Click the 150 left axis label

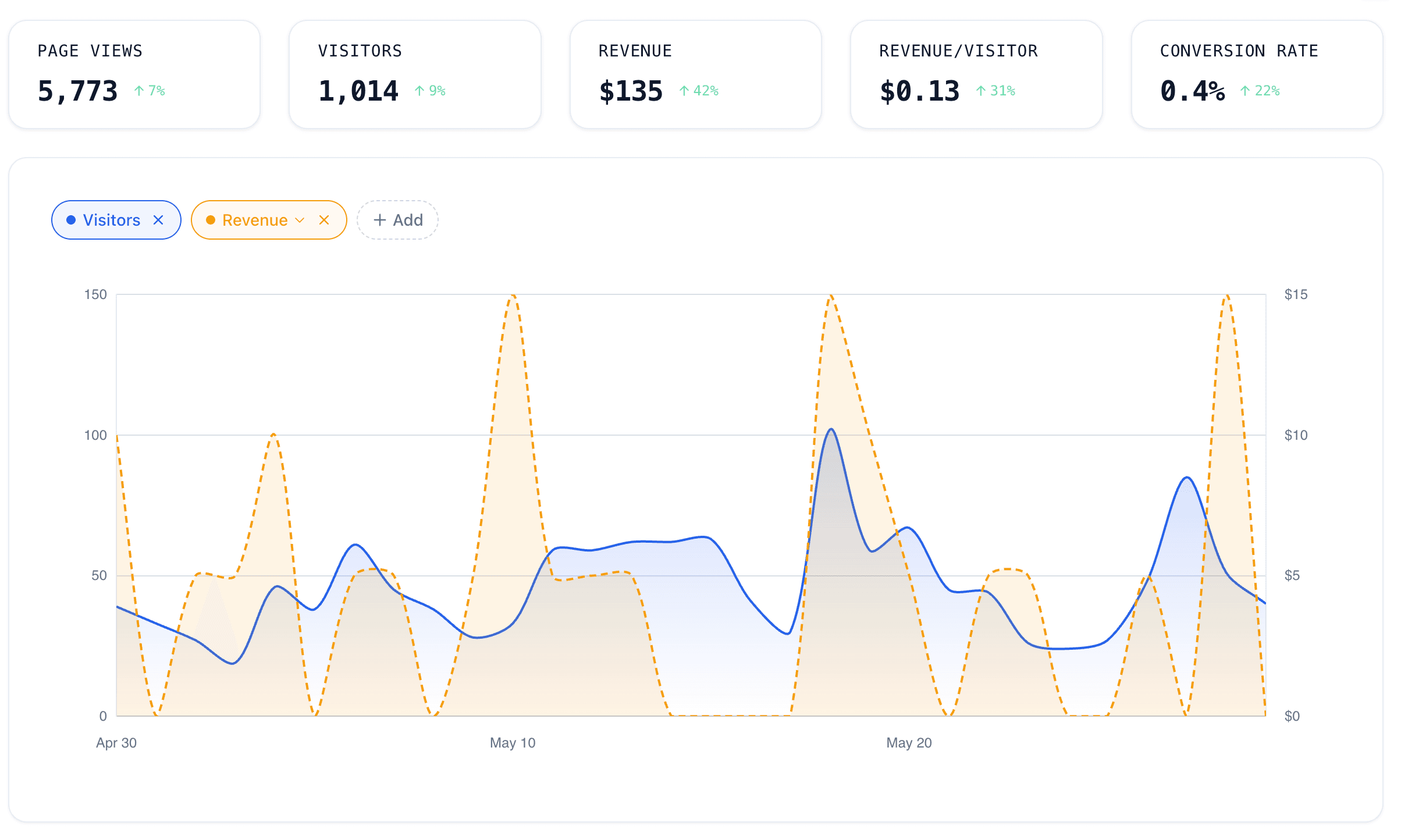coord(95,294)
